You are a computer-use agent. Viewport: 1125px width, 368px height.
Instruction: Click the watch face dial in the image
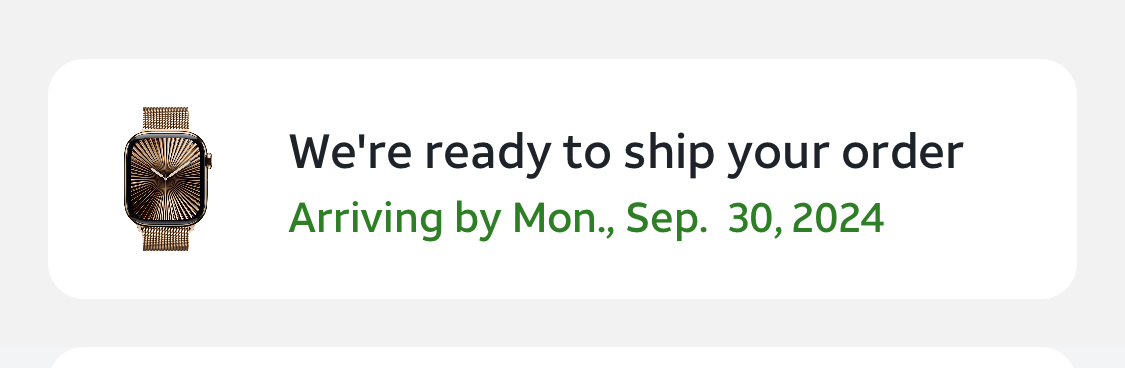[165, 179]
